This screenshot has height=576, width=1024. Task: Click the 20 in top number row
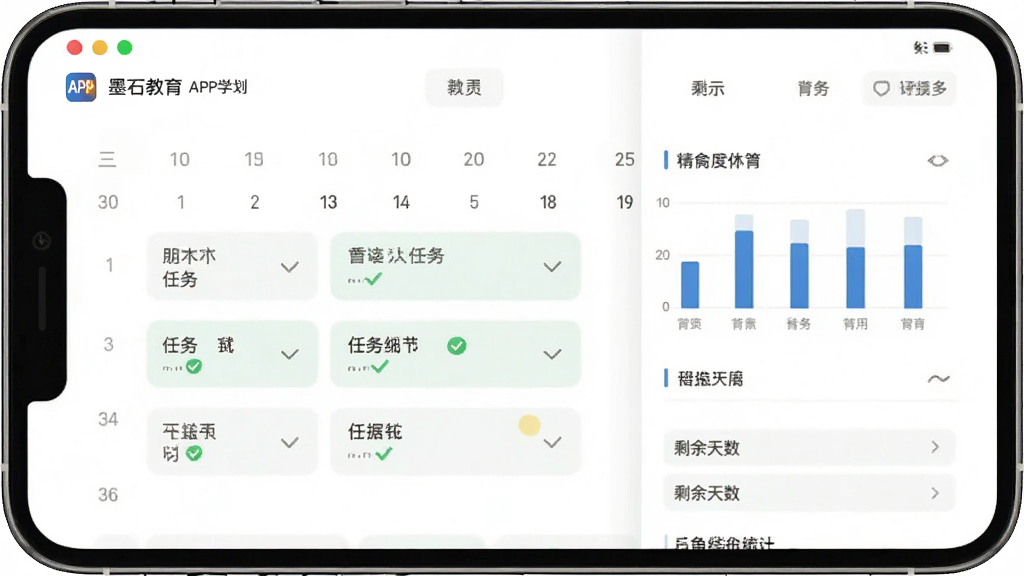tap(473, 159)
